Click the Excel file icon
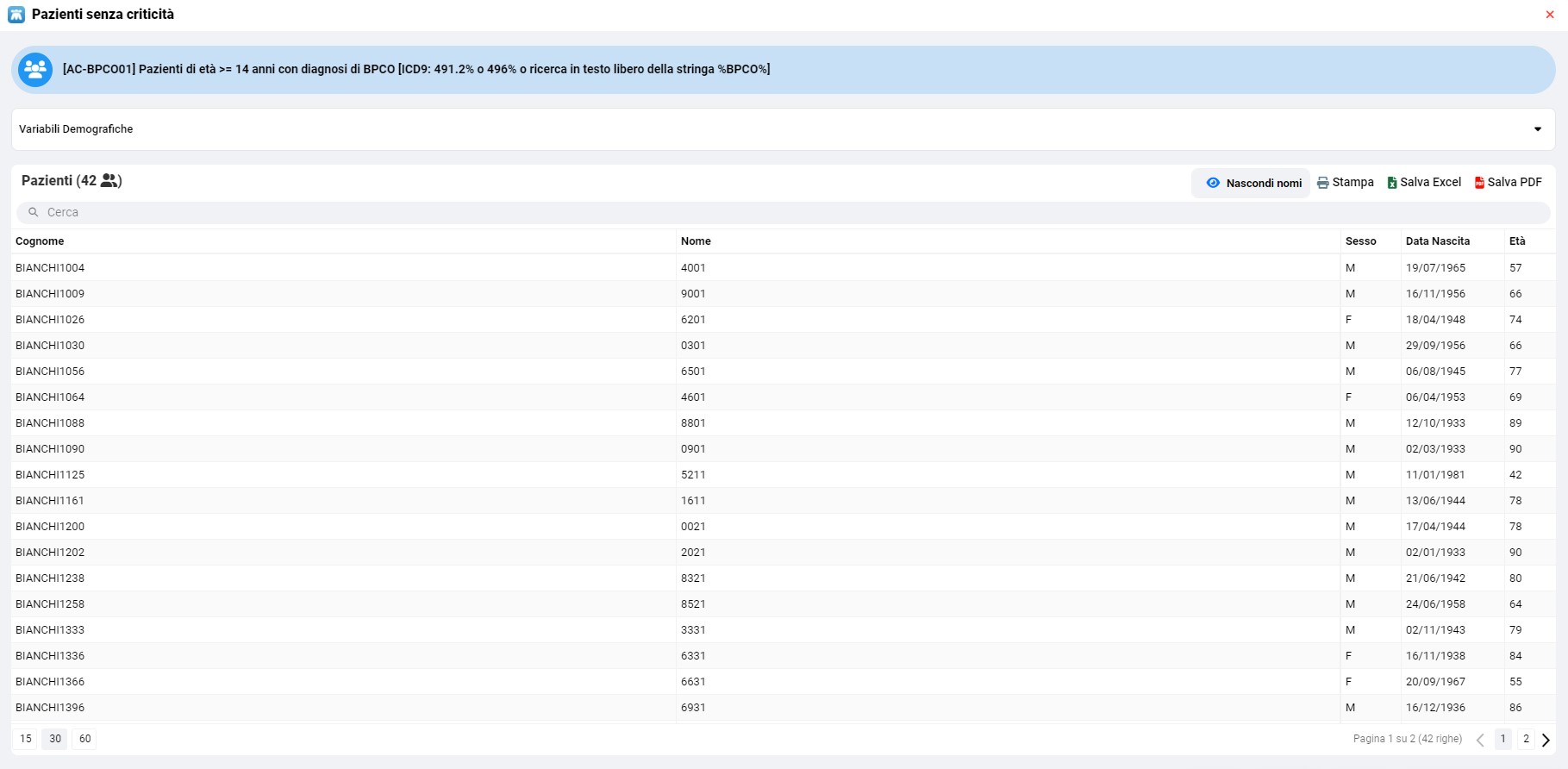Image resolution: width=1568 pixels, height=769 pixels. [x=1391, y=183]
